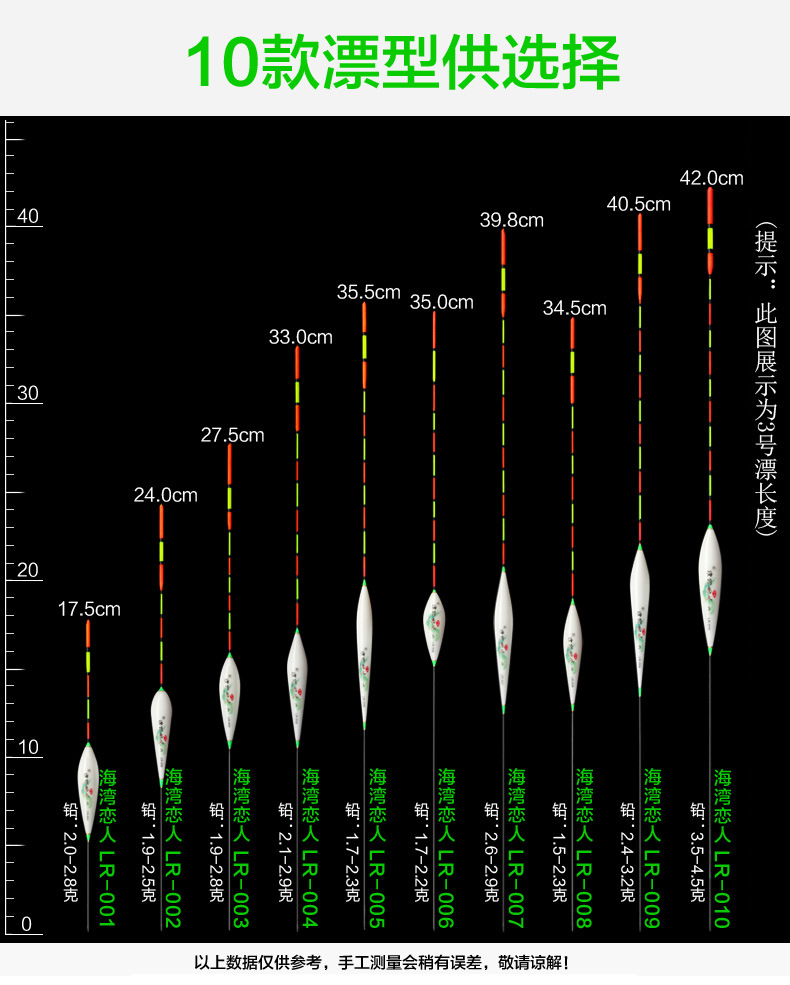Select the "海湾恋人 LR-005" model label
The width and height of the screenshot is (790, 985).
(x=377, y=849)
